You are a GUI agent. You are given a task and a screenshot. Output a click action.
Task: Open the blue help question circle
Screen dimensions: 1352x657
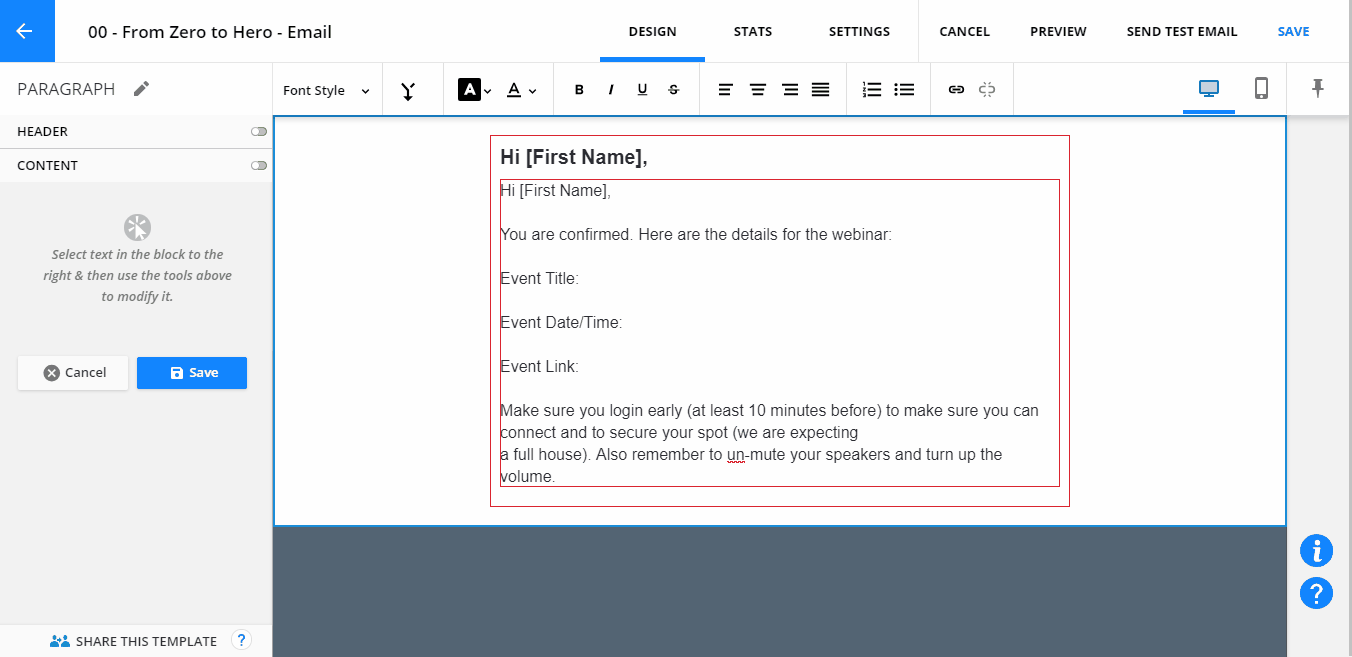point(1316,593)
